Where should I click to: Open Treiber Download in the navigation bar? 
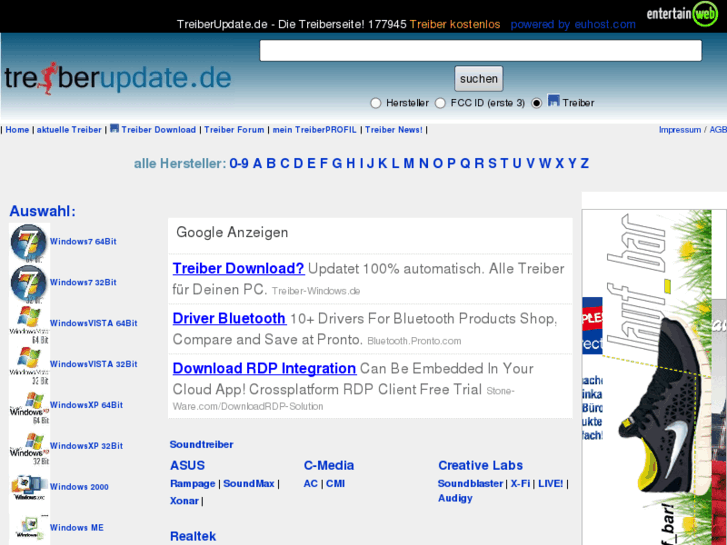point(159,130)
